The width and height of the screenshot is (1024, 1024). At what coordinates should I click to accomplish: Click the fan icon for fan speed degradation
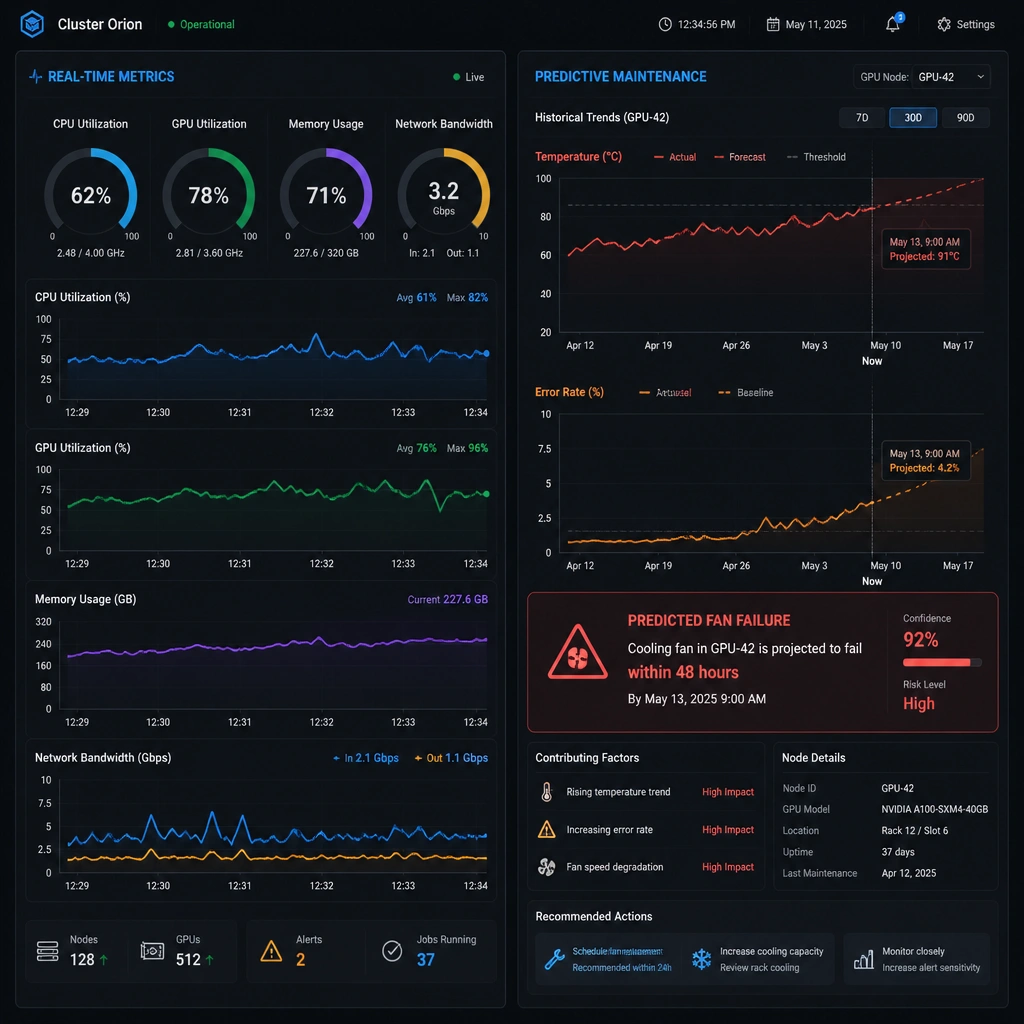[547, 867]
